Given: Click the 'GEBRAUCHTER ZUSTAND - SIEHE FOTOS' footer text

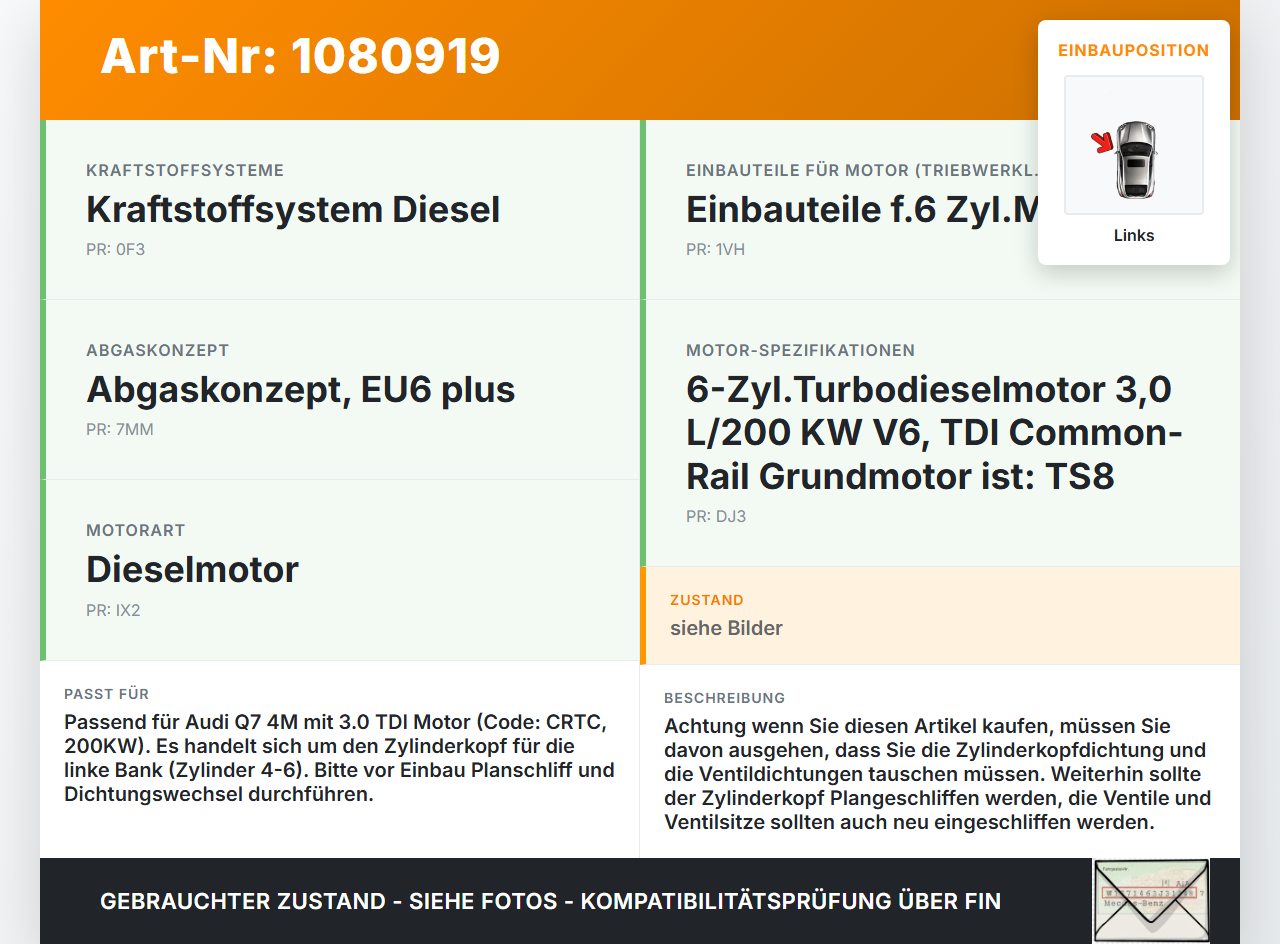Looking at the screenshot, I should [x=550, y=902].
